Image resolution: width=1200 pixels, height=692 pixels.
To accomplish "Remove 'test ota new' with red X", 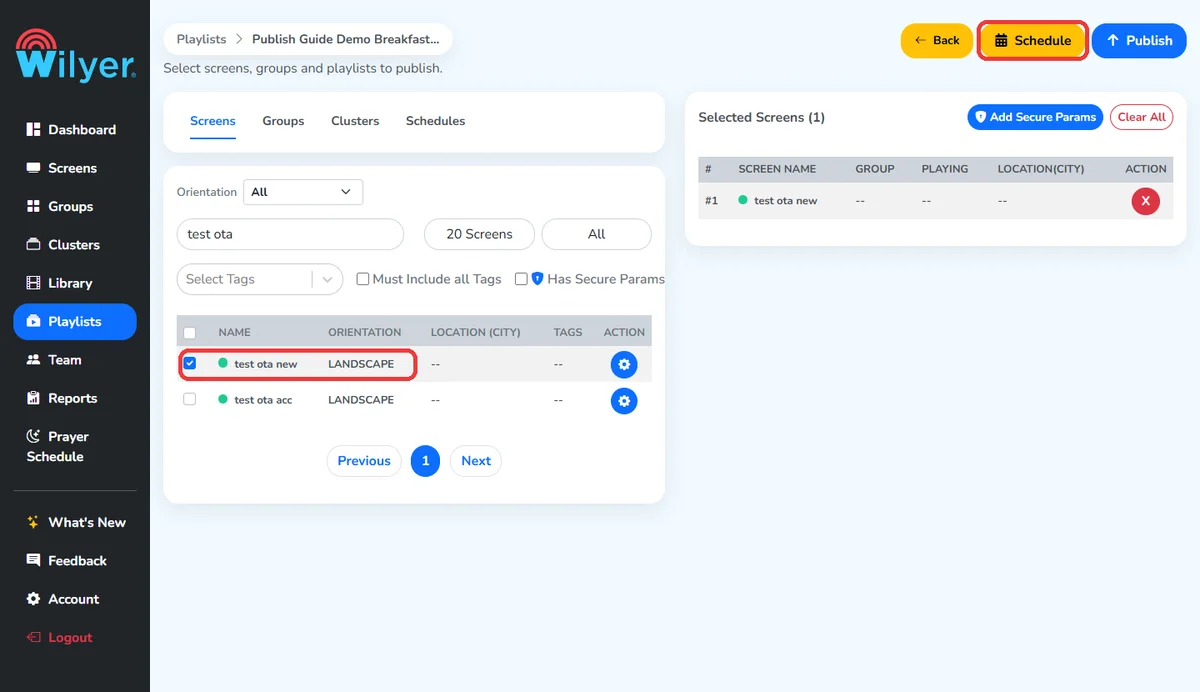I will (1145, 201).
